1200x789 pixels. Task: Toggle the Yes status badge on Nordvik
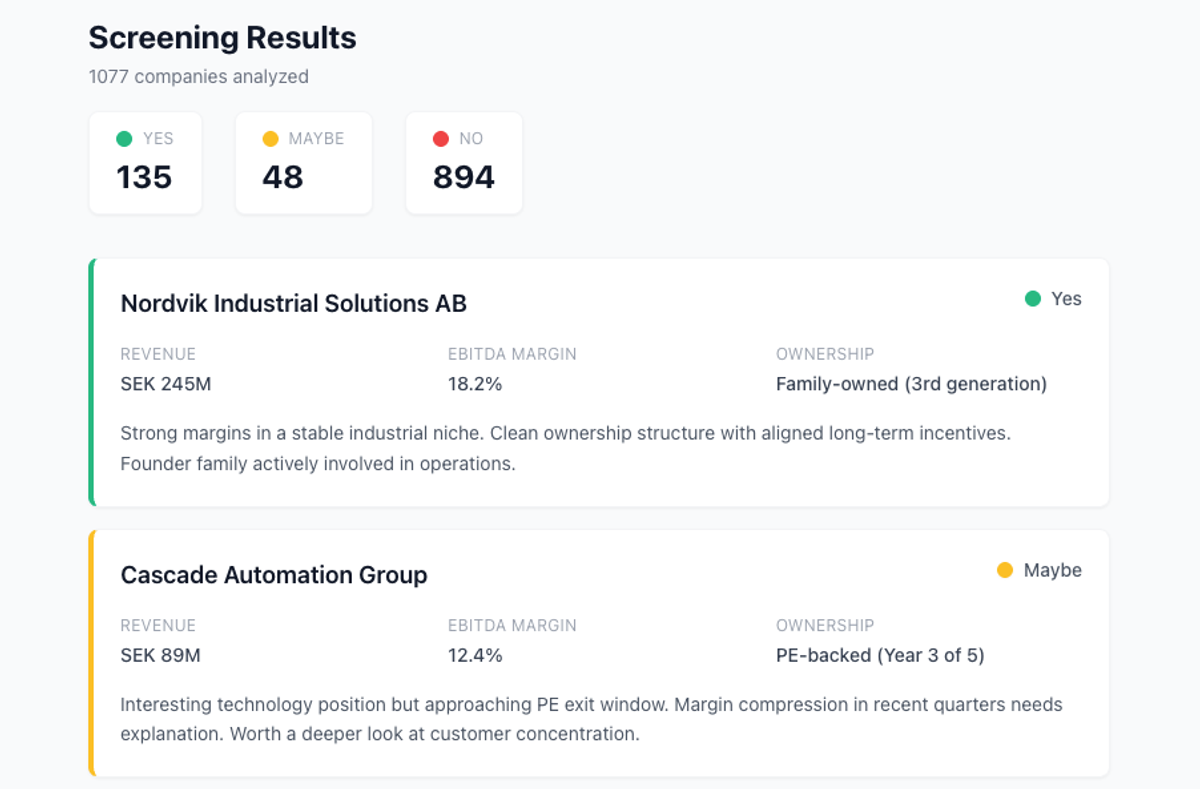coord(1052,298)
